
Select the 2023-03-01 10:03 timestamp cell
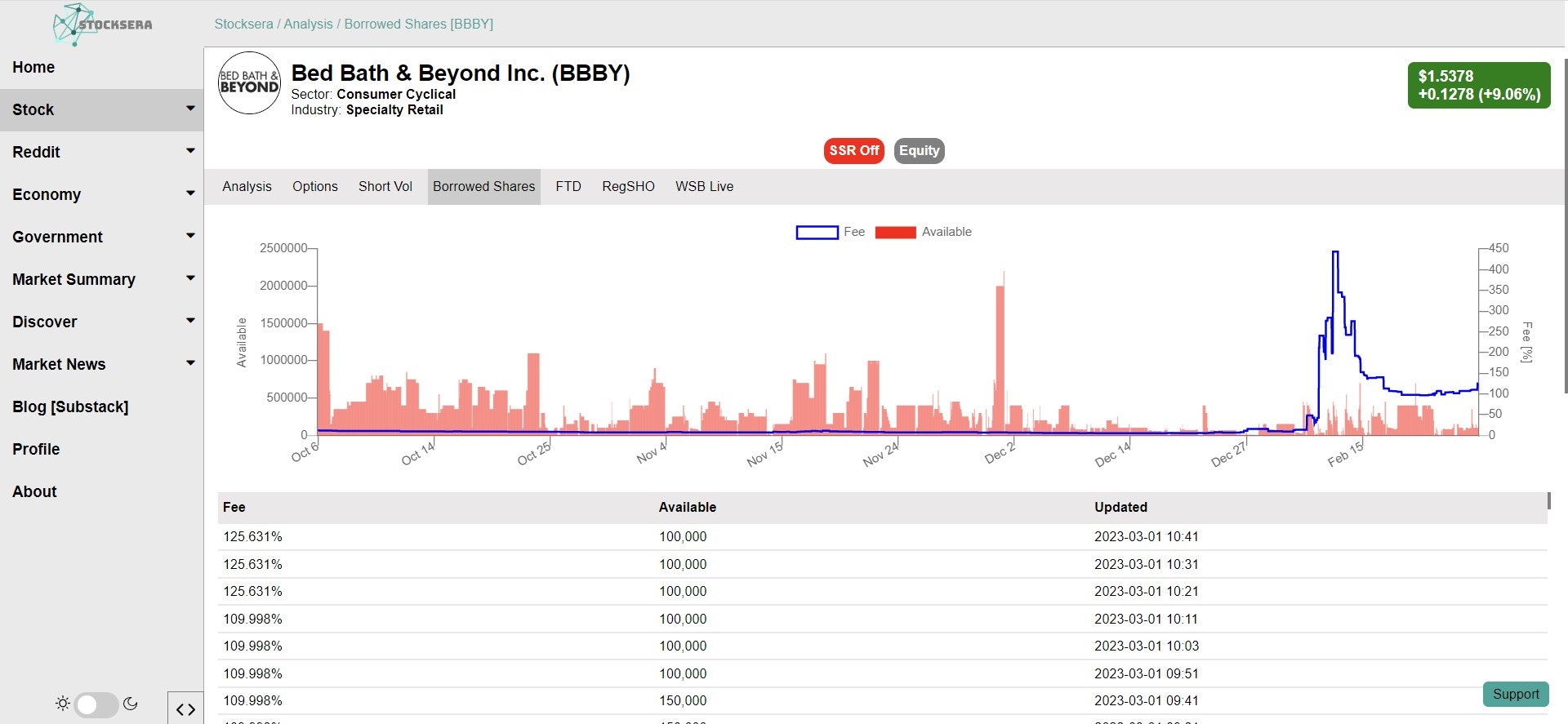pos(1147,646)
